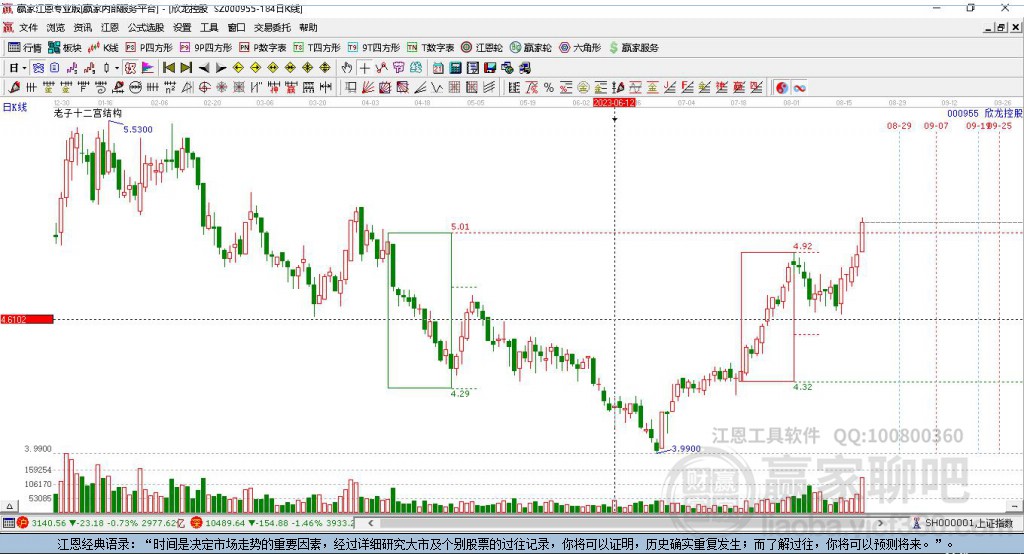This screenshot has width=1024, height=554.
Task: Click the blue infinity loop icon
Action: point(799,87)
